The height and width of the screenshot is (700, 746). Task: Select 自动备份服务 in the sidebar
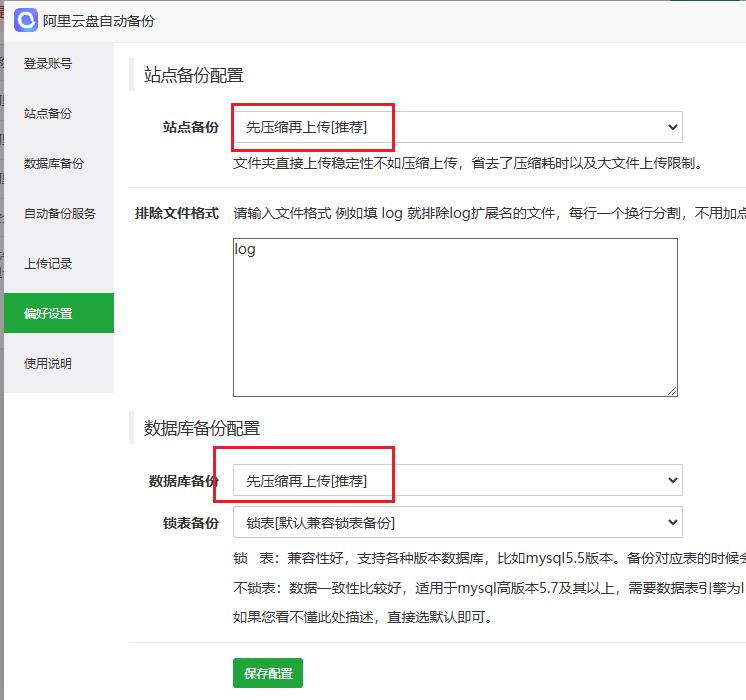click(x=60, y=214)
